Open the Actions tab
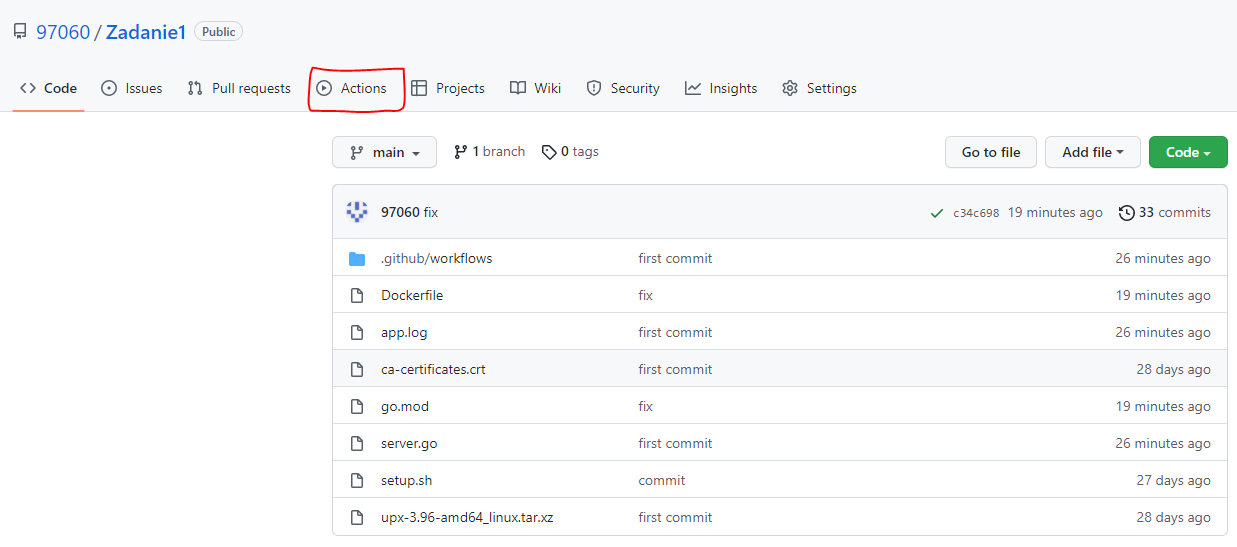The height and width of the screenshot is (547, 1237). pyautogui.click(x=351, y=88)
